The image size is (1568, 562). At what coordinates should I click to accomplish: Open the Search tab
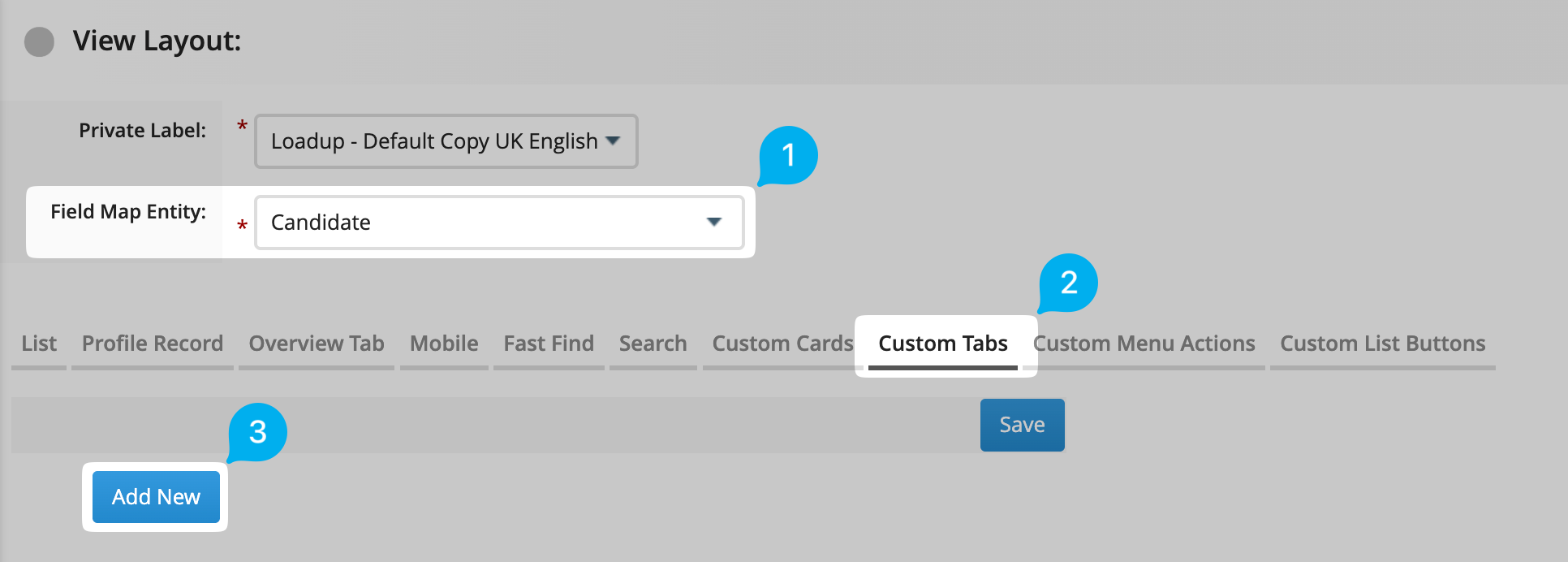[x=653, y=344]
